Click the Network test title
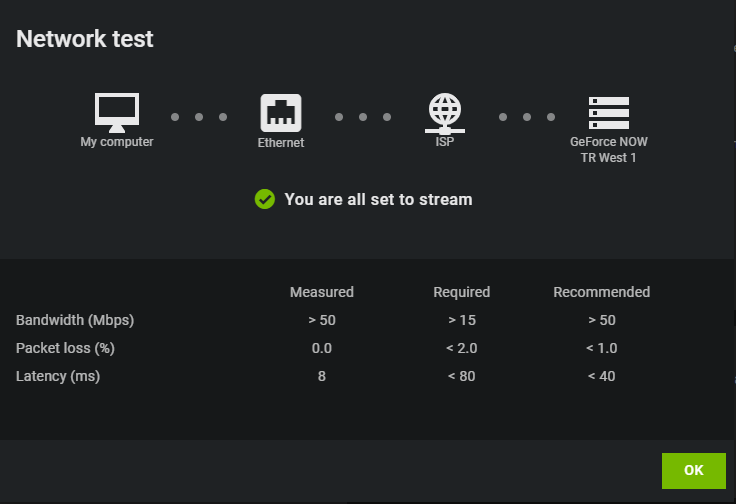736x504 pixels. pos(85,39)
